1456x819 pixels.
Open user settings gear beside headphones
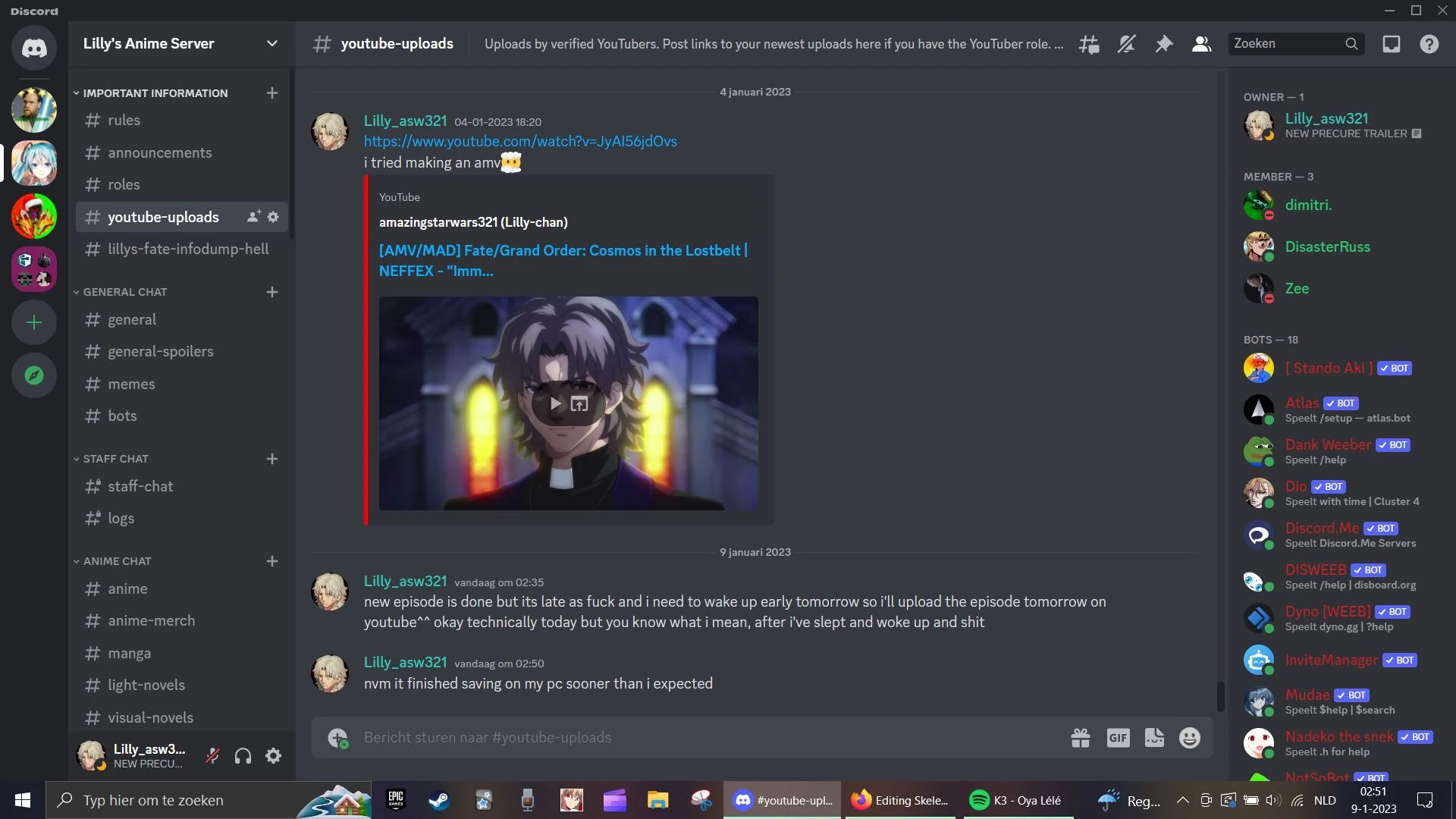pyautogui.click(x=273, y=755)
